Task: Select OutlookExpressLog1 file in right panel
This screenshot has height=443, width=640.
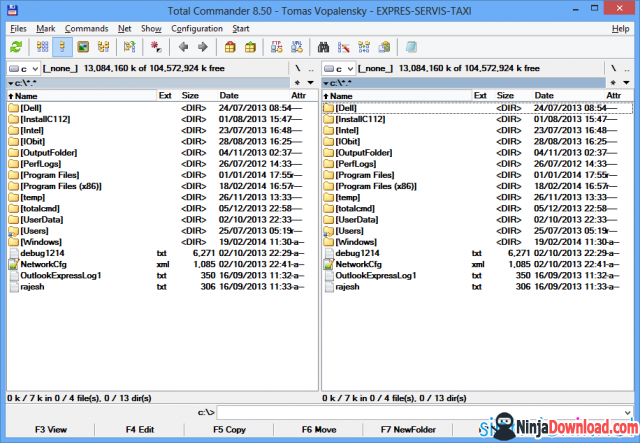Action: pos(478,276)
